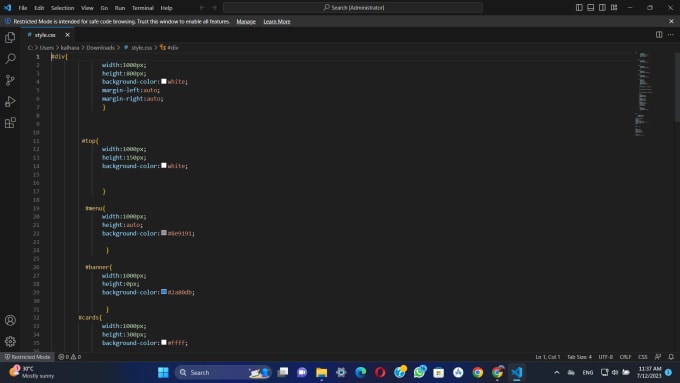Image resolution: width=680 pixels, height=383 pixels.
Task: Open the File menu
Action: 23,8
